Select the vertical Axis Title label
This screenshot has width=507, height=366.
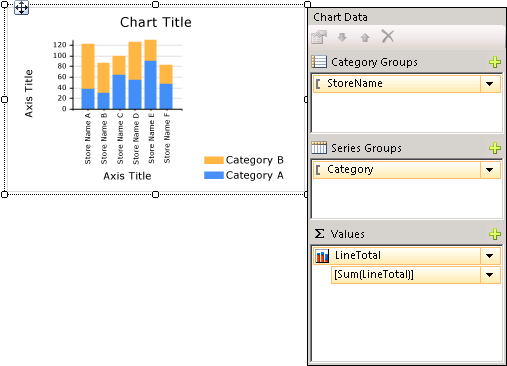[29, 93]
